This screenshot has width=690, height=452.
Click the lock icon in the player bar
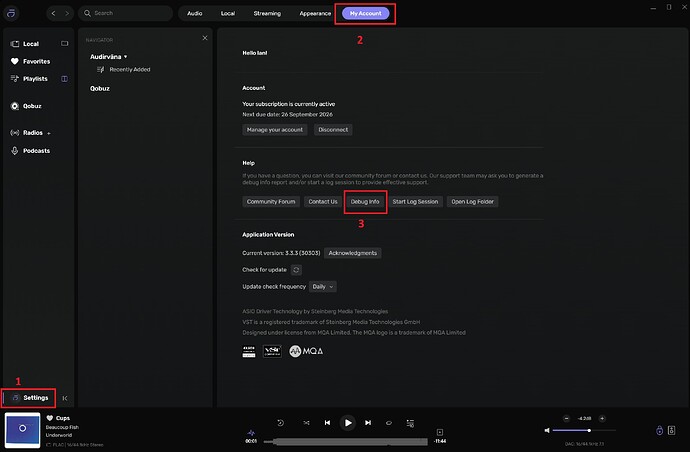pyautogui.click(x=659, y=430)
